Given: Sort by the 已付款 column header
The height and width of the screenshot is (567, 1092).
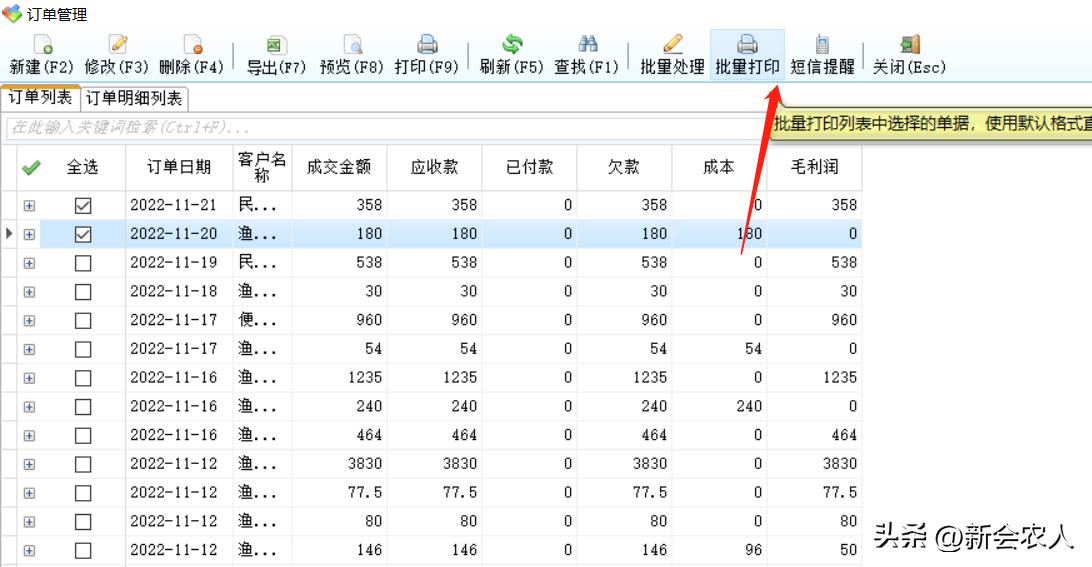Looking at the screenshot, I should click(x=529, y=167).
